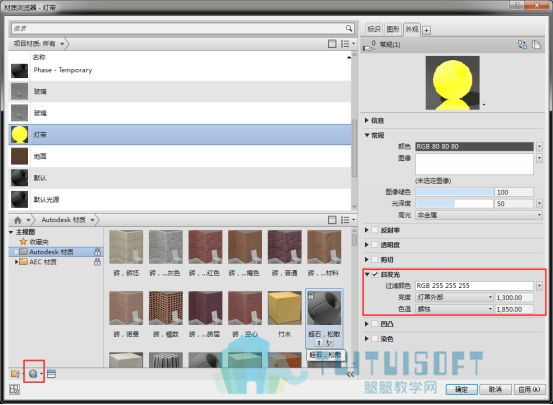Viewport: 553px width, 405px height.
Task: Click lock icon on Autodesk 材质 row
Action: pos(97,252)
